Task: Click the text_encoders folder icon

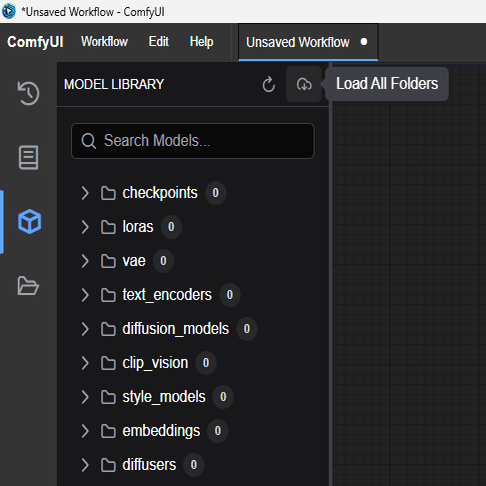Action: (108, 295)
